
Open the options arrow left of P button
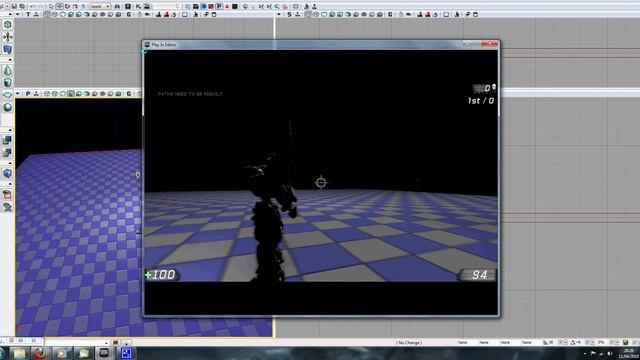coord(18,93)
